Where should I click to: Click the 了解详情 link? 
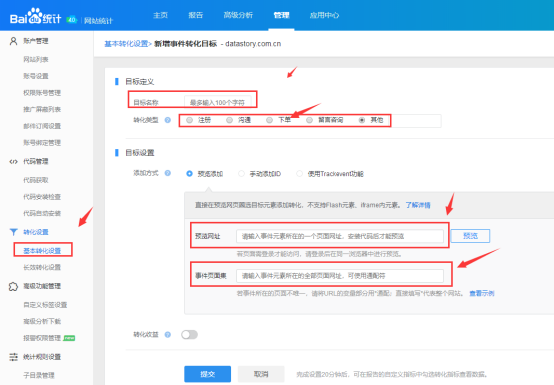pyautogui.click(x=418, y=205)
